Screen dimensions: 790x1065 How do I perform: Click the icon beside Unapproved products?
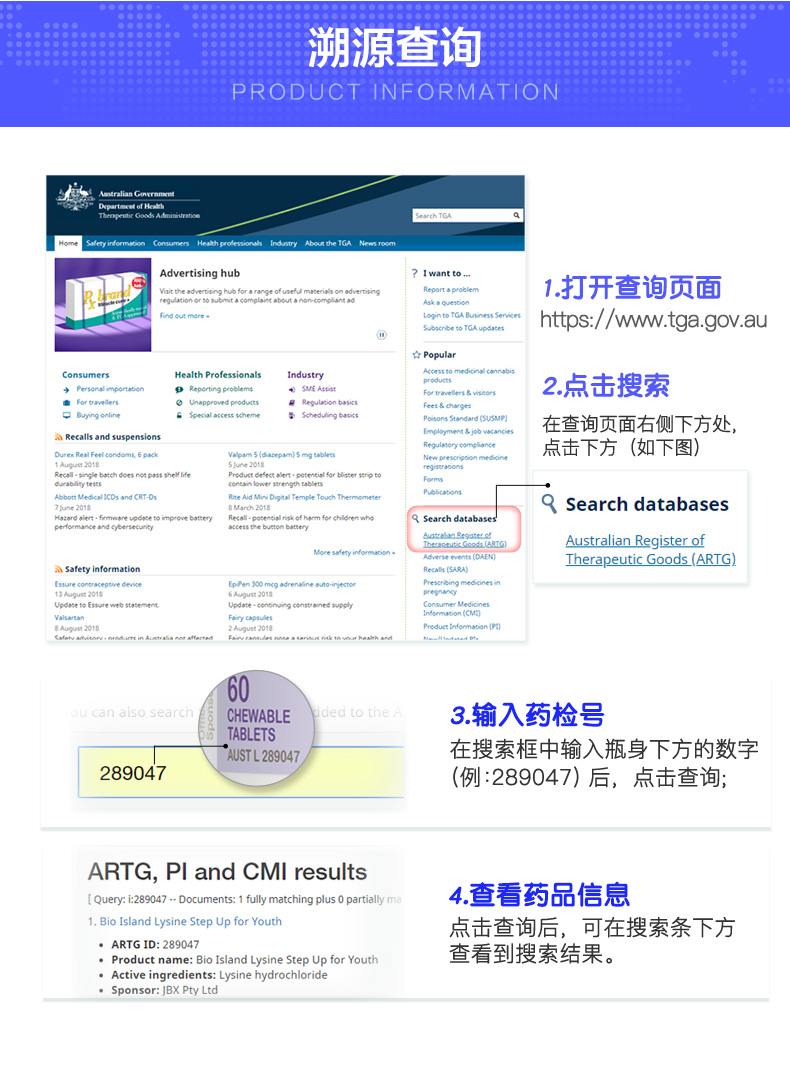(x=179, y=402)
